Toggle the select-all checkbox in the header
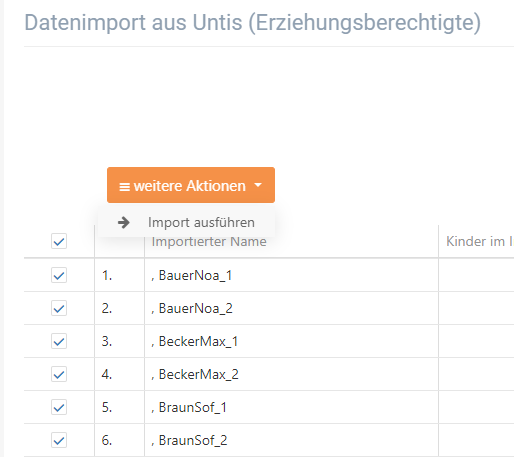The height and width of the screenshot is (457, 514). pos(59,241)
